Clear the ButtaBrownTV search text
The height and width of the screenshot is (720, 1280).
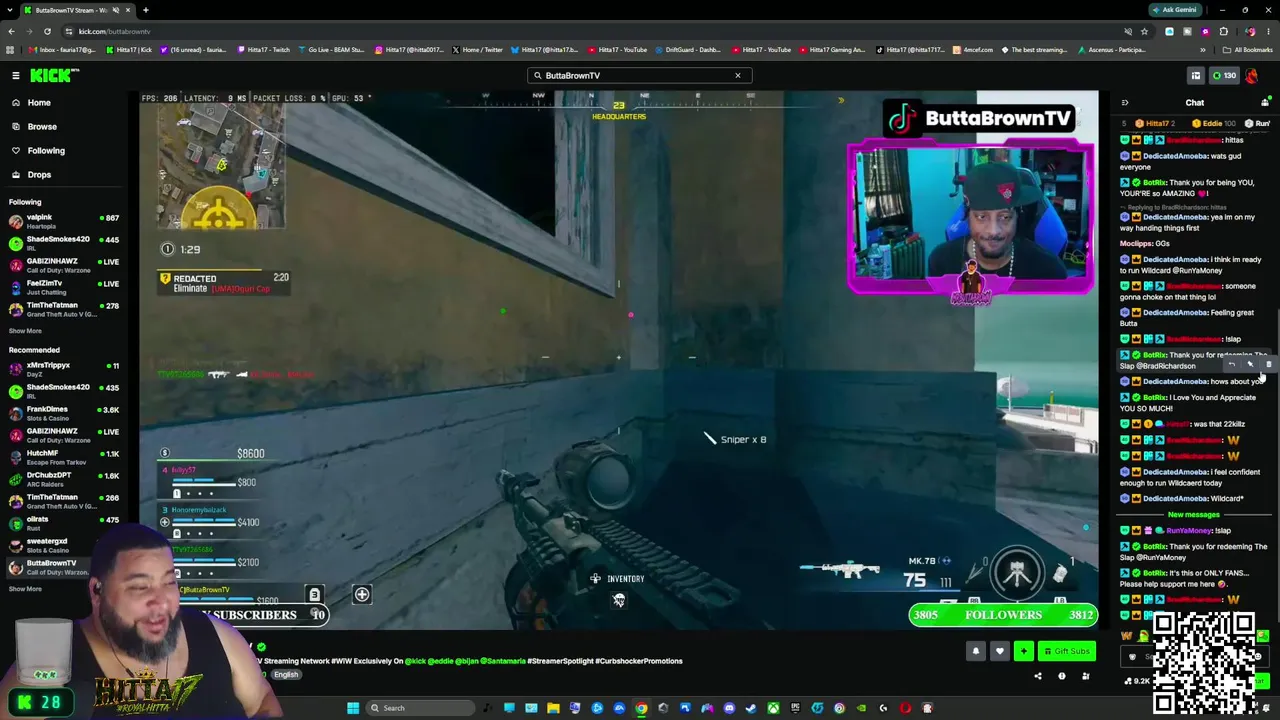(738, 75)
